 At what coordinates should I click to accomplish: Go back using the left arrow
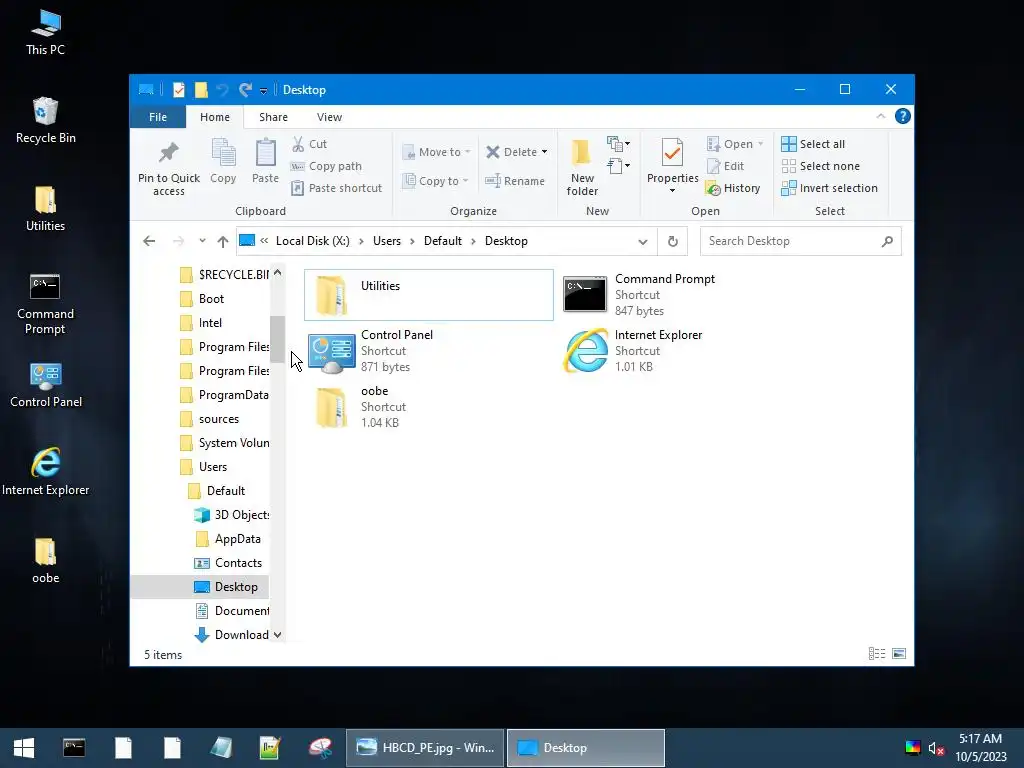149,241
